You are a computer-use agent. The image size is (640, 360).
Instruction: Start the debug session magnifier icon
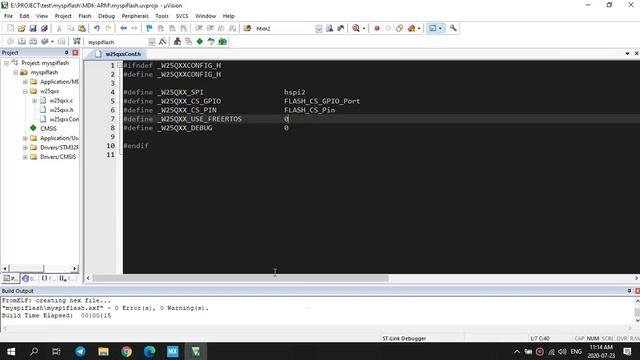[x=356, y=28]
